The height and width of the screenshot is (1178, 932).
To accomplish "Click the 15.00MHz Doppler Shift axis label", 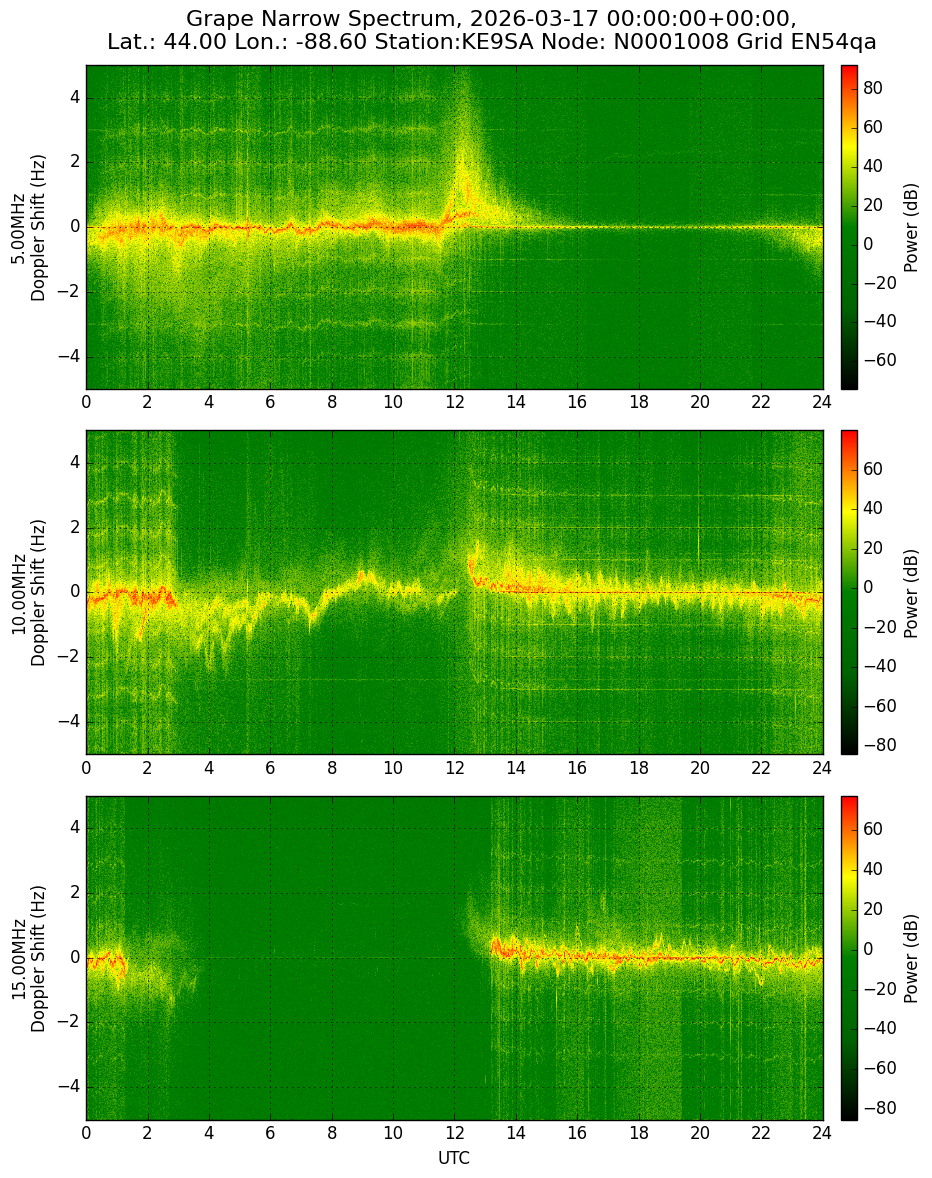I will 28,959.
